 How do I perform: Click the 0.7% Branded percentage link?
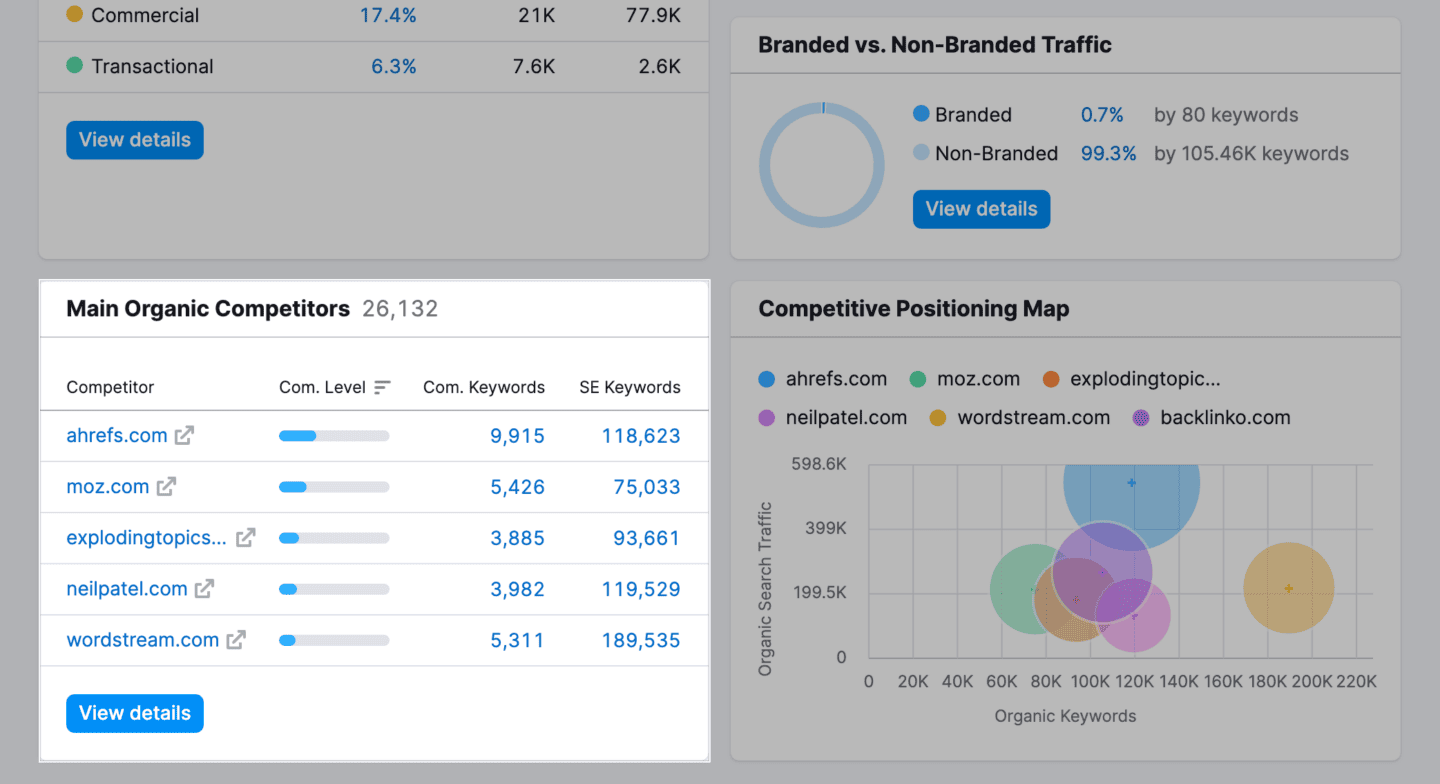coord(1102,114)
